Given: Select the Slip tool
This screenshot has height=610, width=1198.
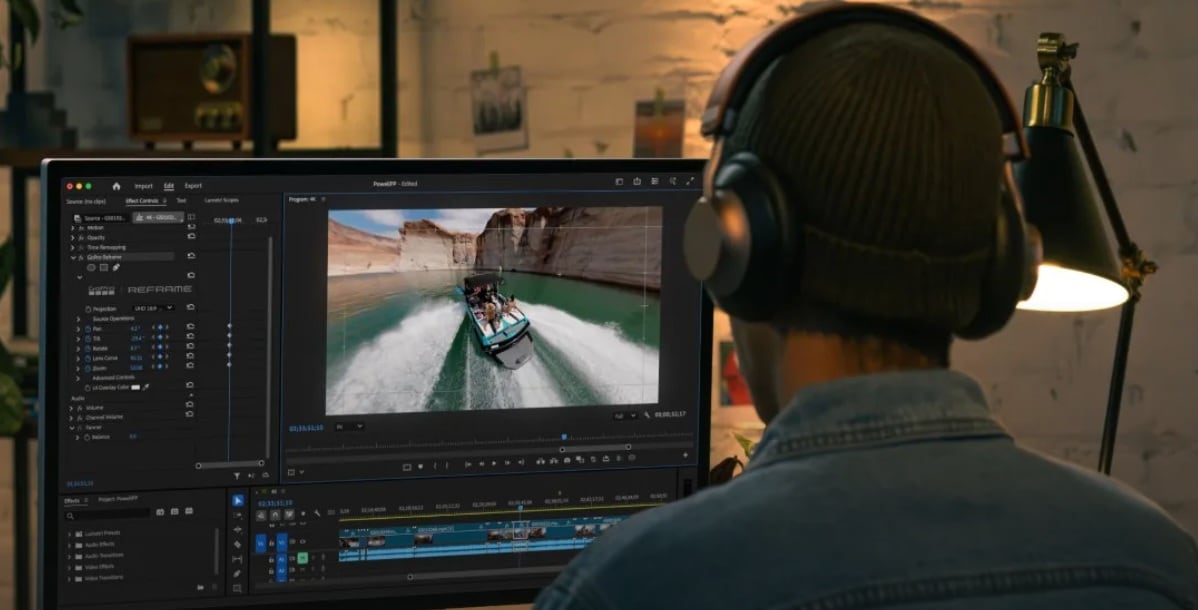Looking at the screenshot, I should (238, 560).
